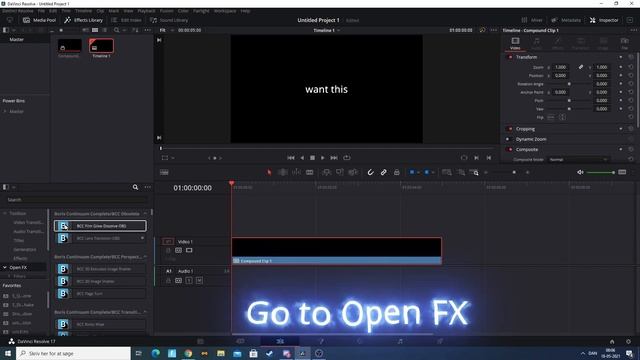Image resolution: width=640 pixels, height=360 pixels.
Task: Enable the Dynamic Zoom switch
Action: pyautogui.click(x=509, y=139)
